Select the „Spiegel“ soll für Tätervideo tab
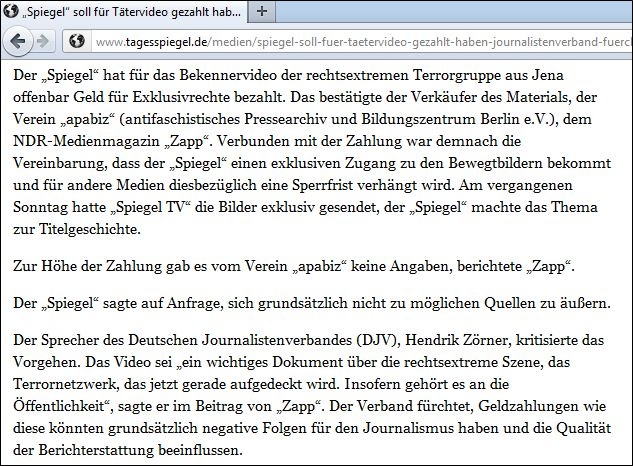The image size is (633, 466). 124,11
